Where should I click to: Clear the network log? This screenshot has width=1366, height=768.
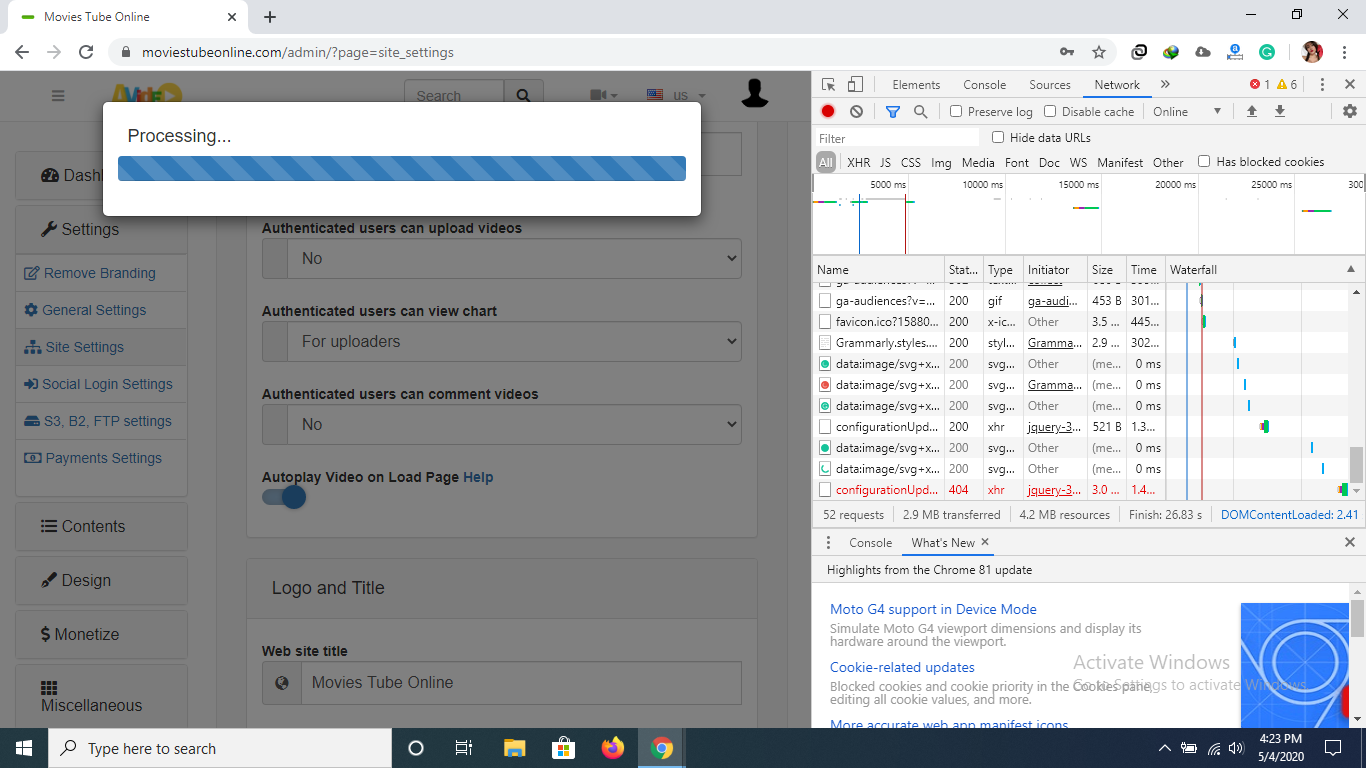click(x=856, y=112)
